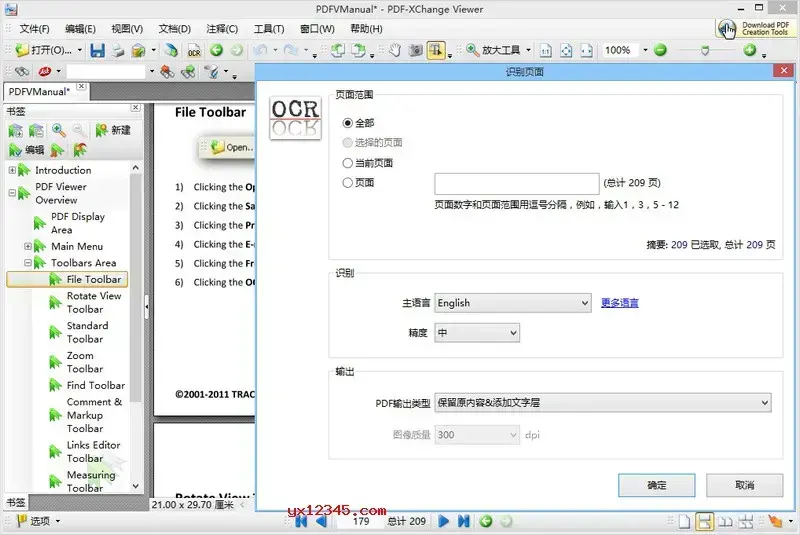Select Continuous page layout icon
The height and width of the screenshot is (535, 800).
[x=705, y=521]
